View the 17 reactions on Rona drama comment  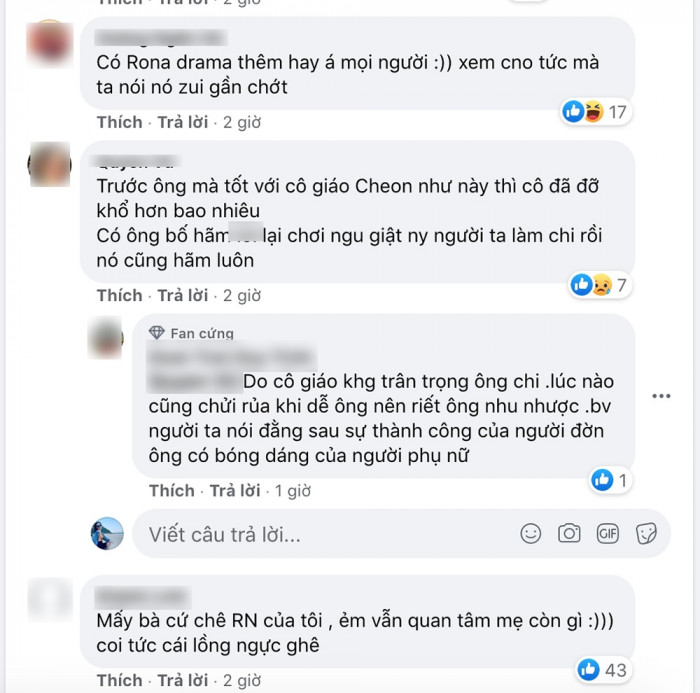pyautogui.click(x=596, y=112)
